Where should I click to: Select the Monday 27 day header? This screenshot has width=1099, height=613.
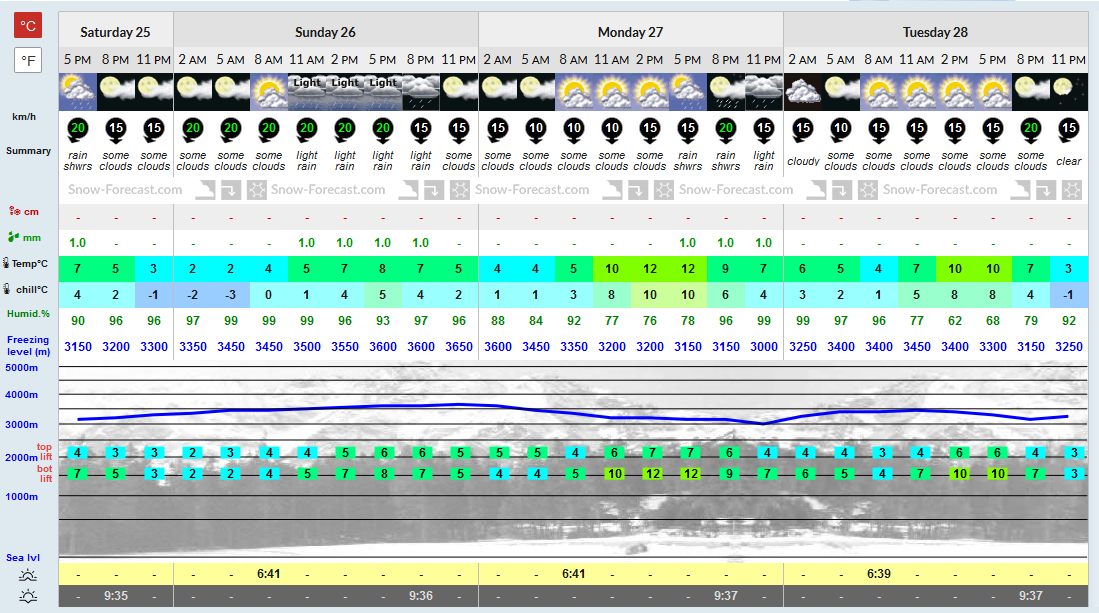point(631,32)
